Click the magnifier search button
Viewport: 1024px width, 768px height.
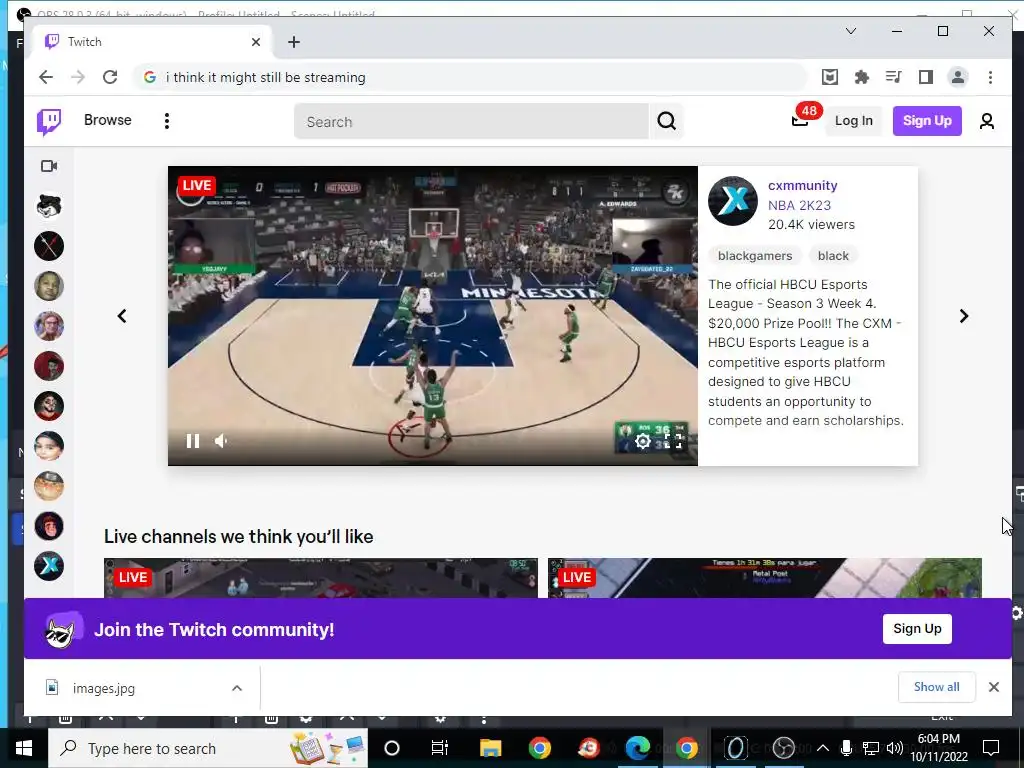coord(666,121)
